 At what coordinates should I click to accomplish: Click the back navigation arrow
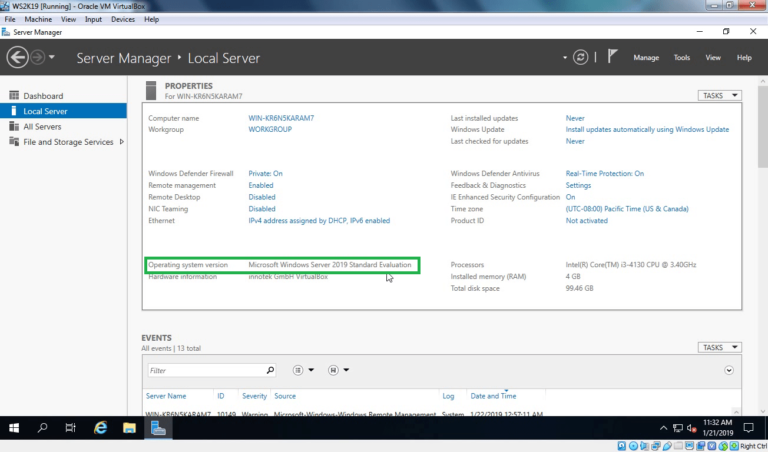(x=16, y=58)
